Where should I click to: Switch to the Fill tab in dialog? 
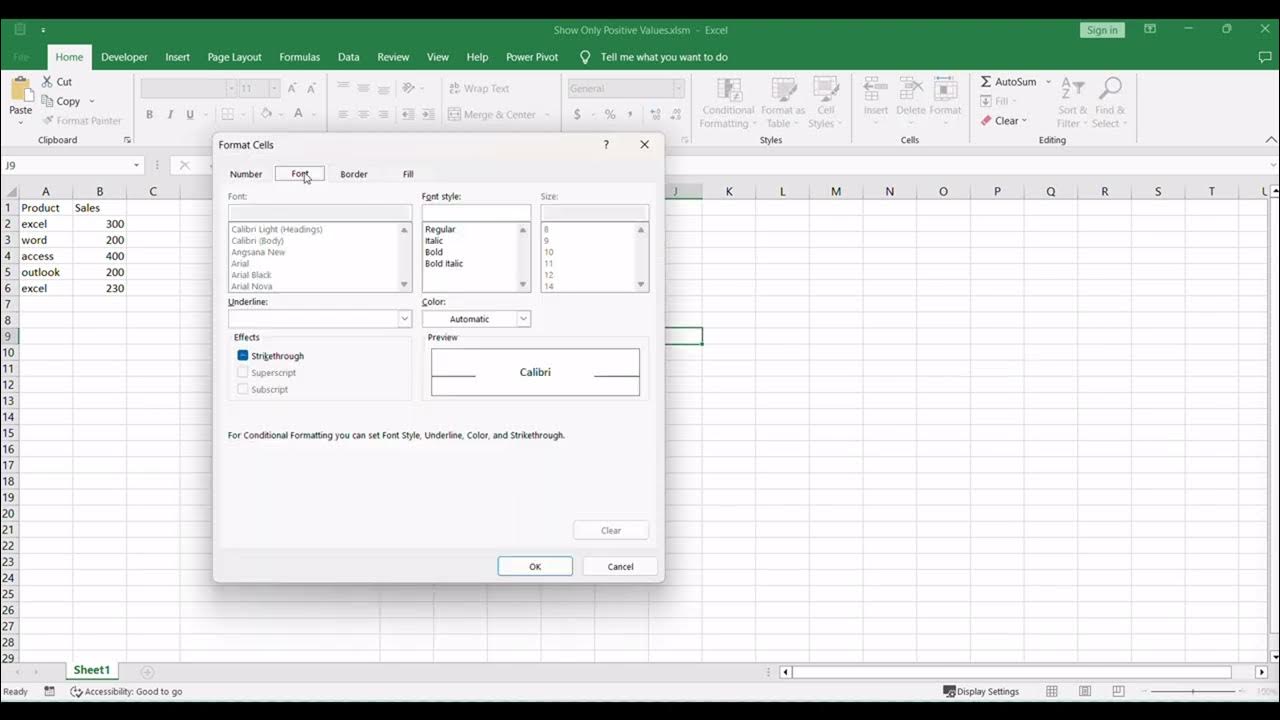click(x=408, y=174)
